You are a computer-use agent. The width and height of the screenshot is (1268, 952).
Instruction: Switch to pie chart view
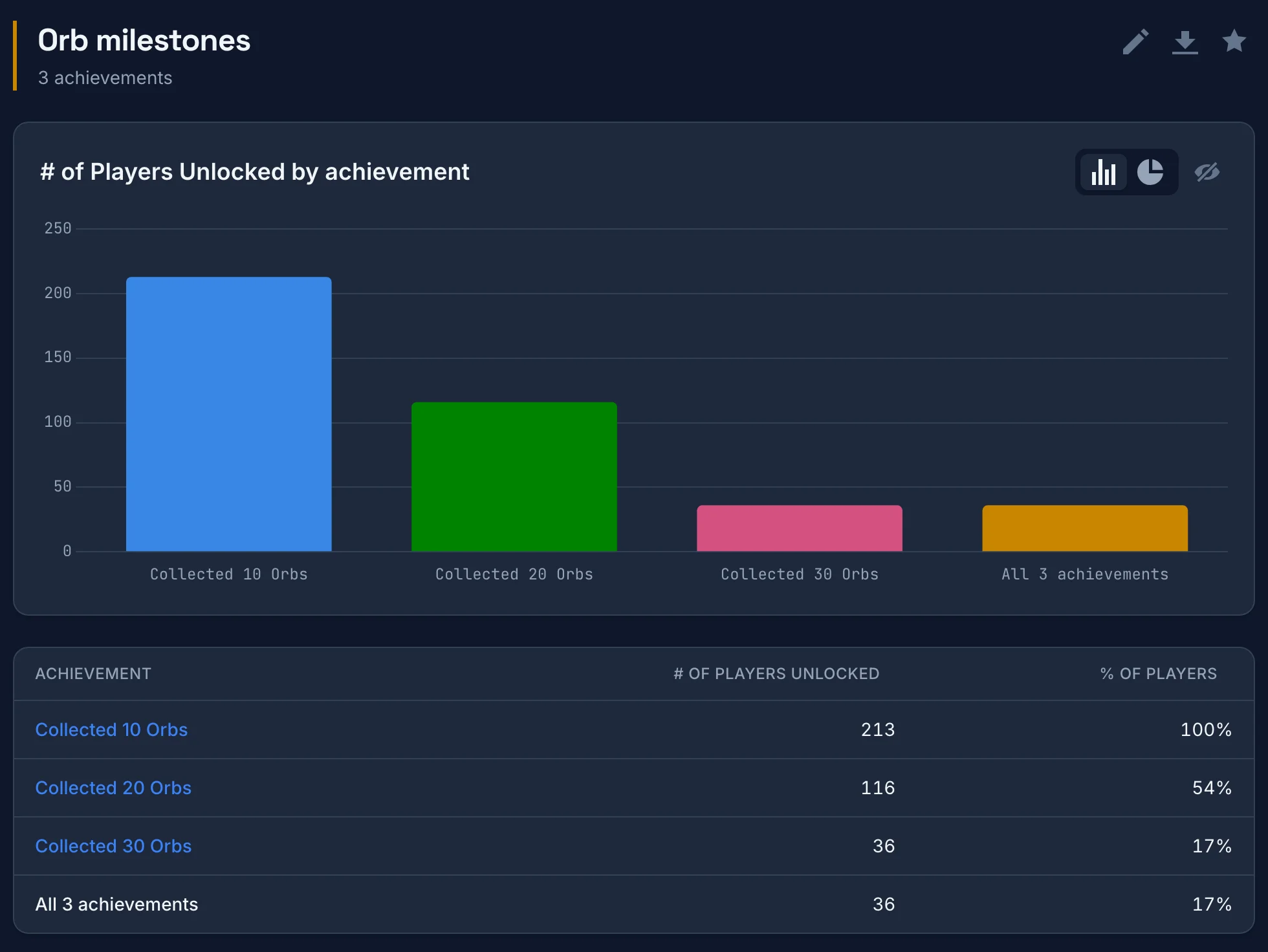point(1150,172)
